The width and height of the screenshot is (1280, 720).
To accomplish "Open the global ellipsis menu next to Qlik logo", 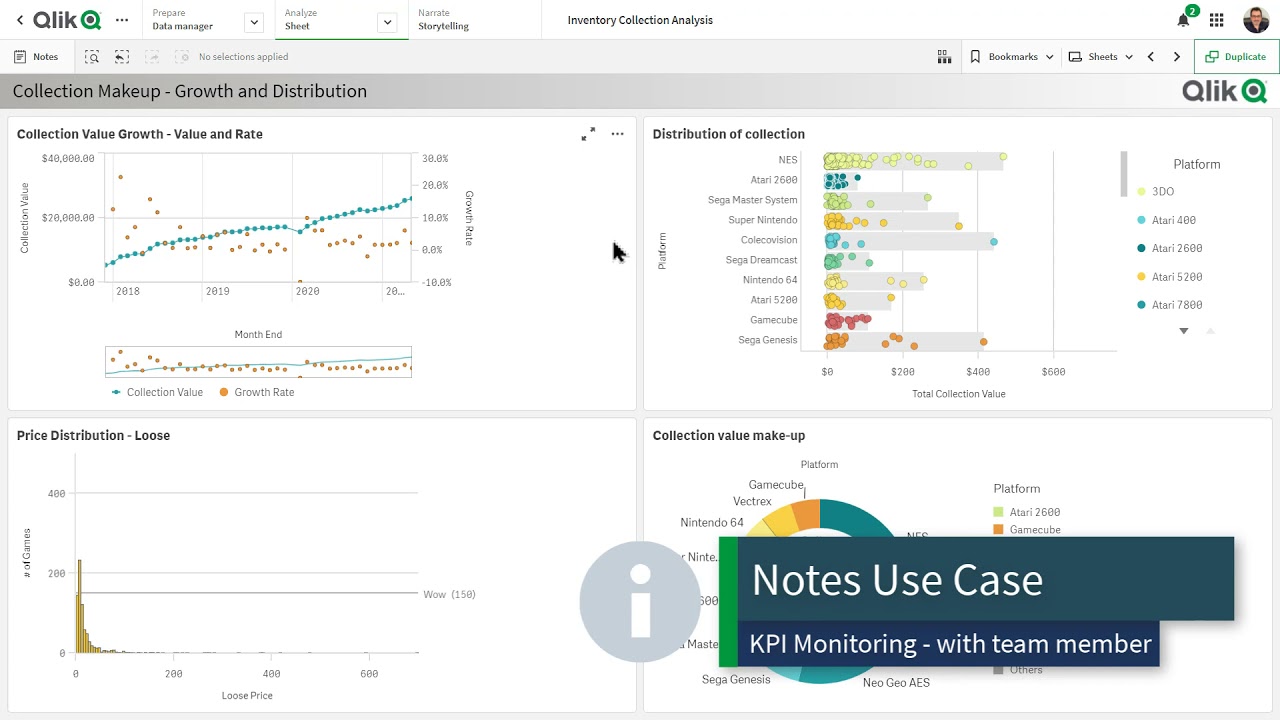I will tap(122, 20).
